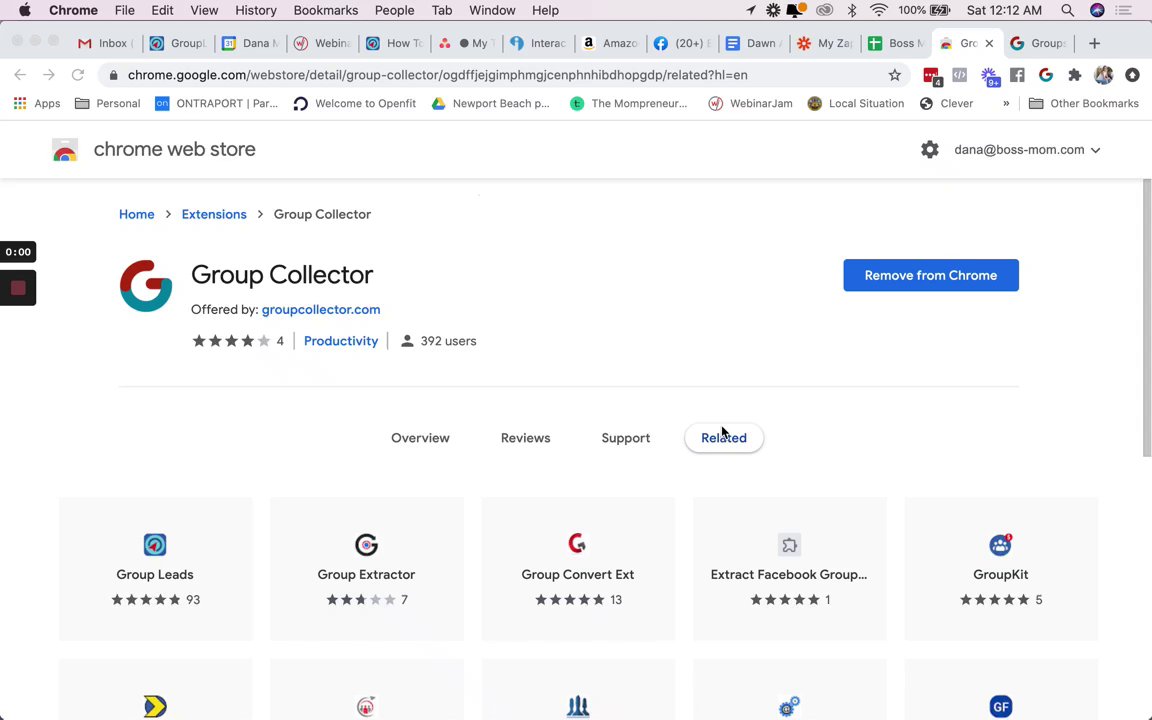
Task: Click the GroupKit extension icon
Action: pyautogui.click(x=1000, y=545)
